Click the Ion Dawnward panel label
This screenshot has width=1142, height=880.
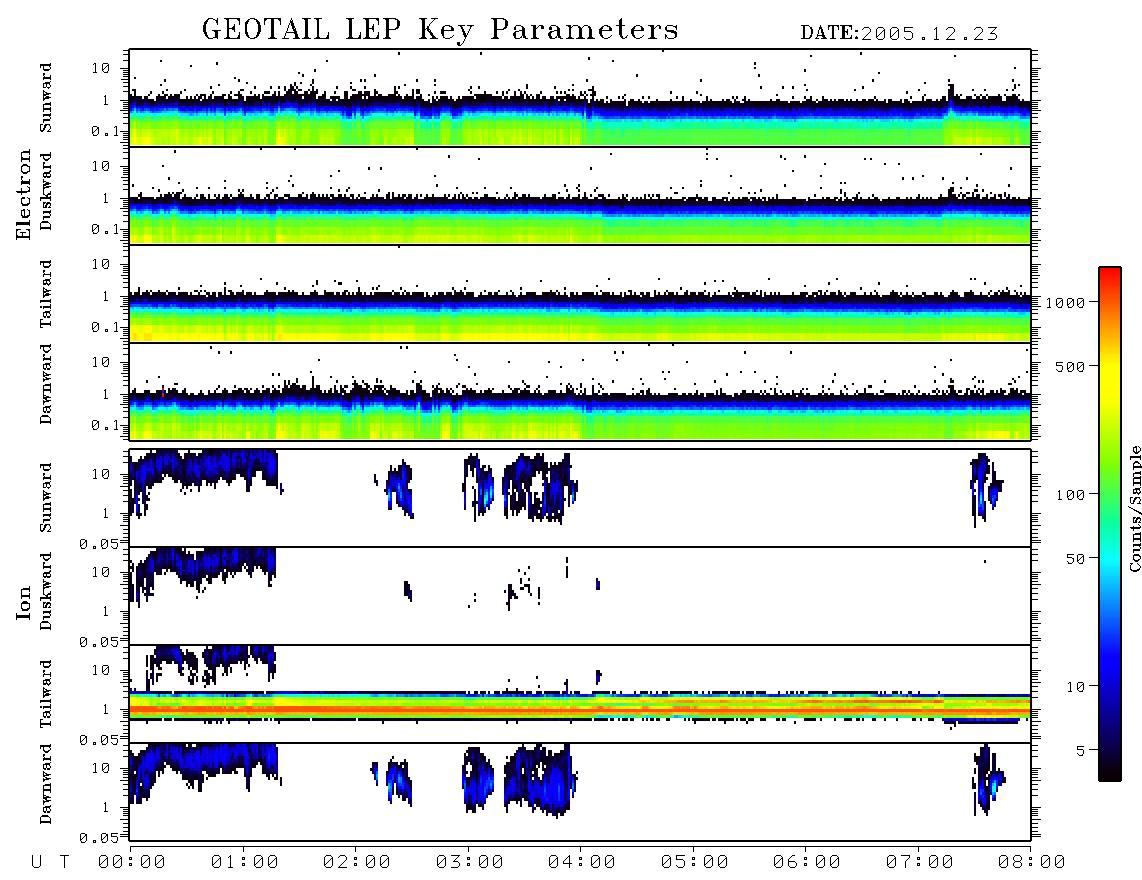click(x=46, y=784)
